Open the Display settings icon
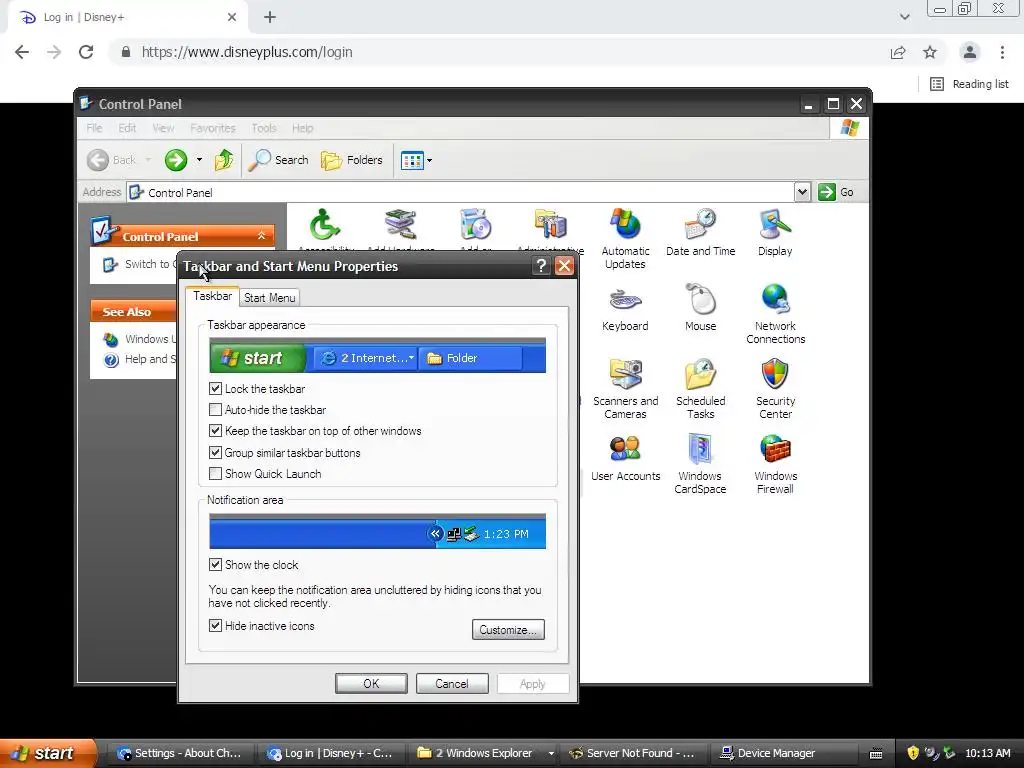This screenshot has height=768, width=1024. 775,232
